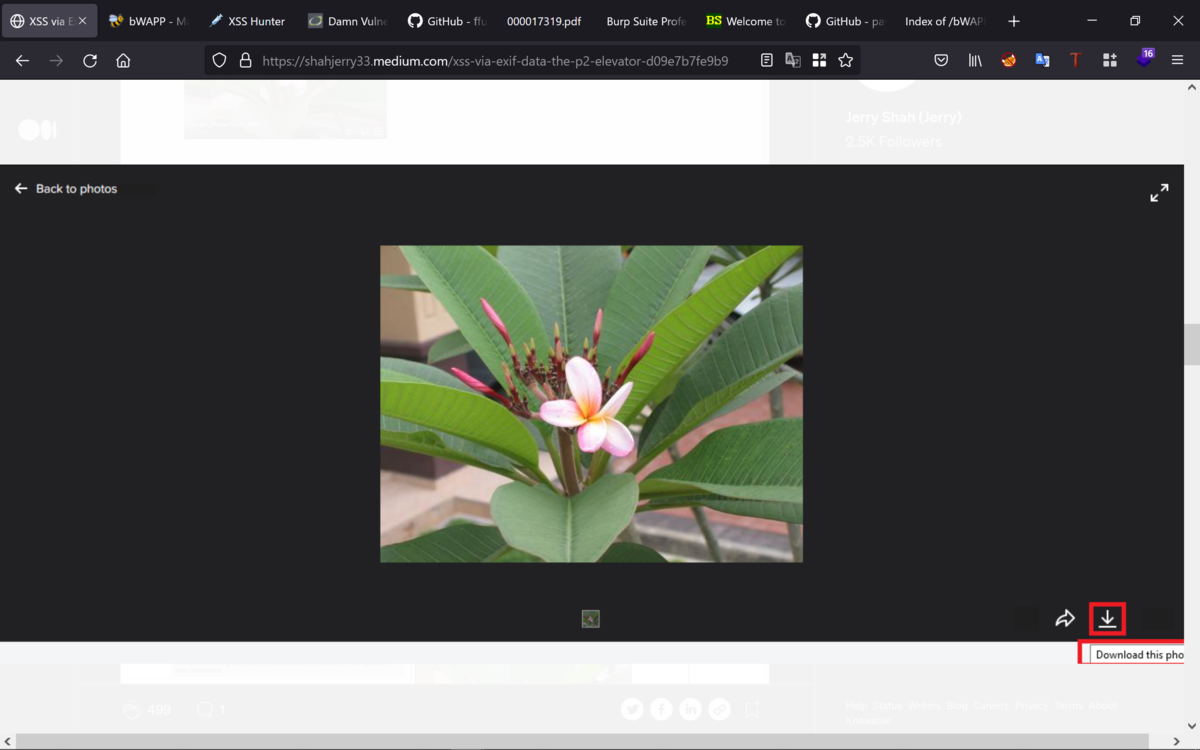The image size is (1200, 750).
Task: Show tracking protection shield info
Action: tap(219, 61)
